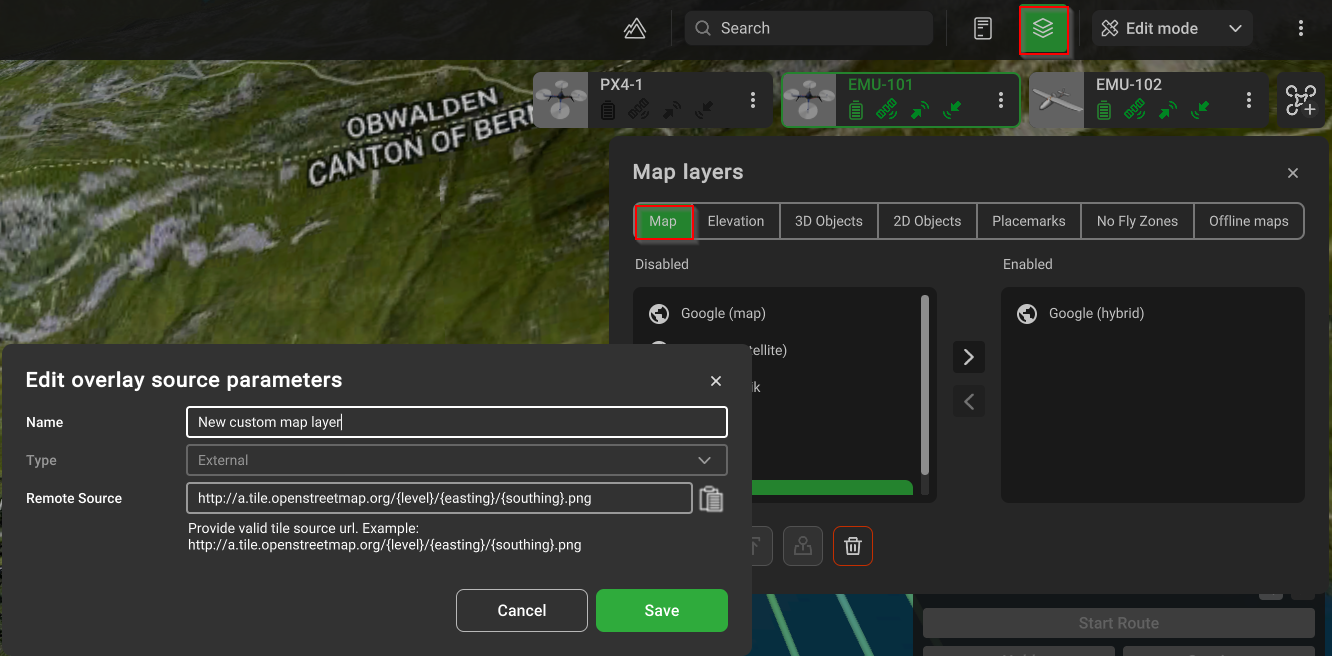Open the top-right overflow menu

(1300, 29)
